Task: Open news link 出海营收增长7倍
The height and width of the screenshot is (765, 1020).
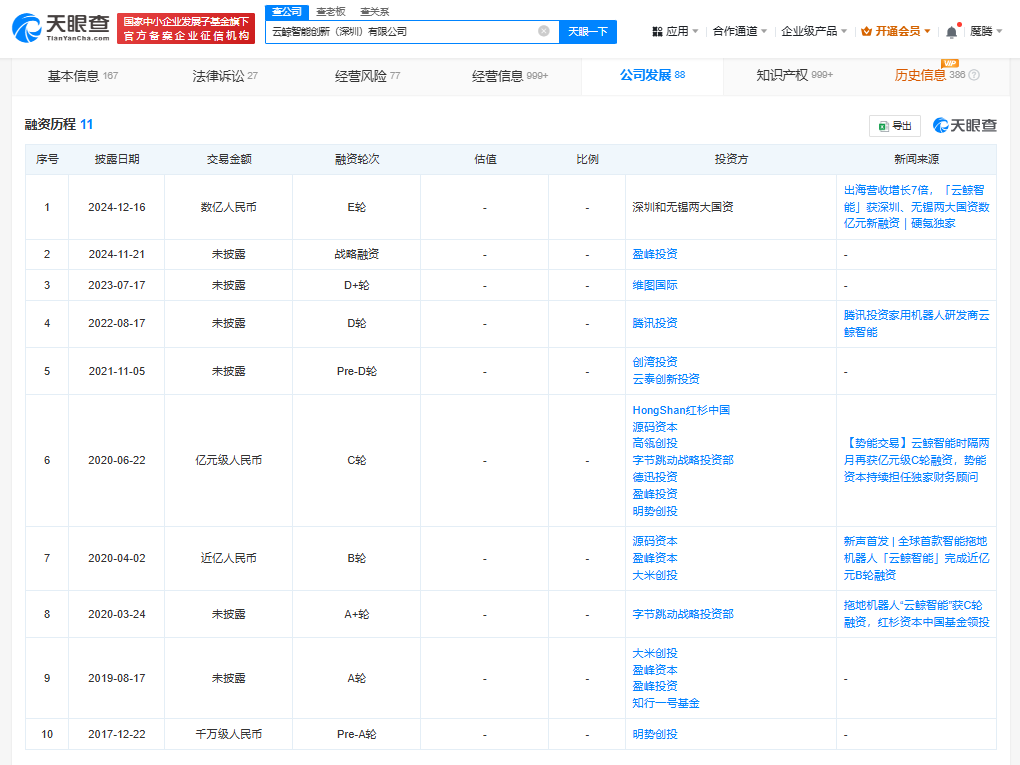Action: [x=917, y=207]
